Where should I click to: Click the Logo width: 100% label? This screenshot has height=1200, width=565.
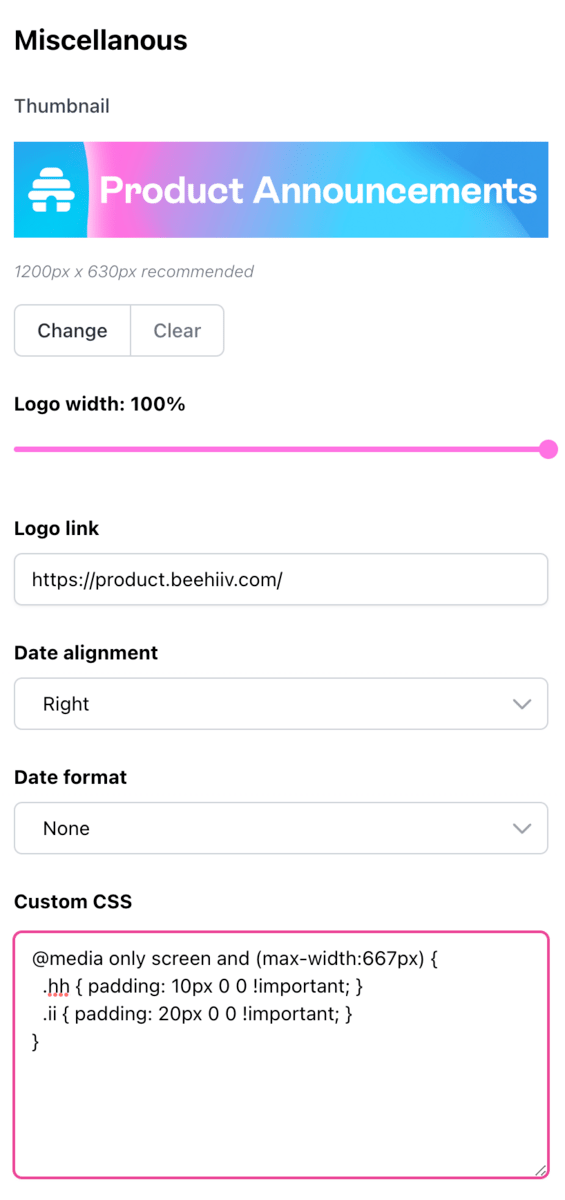pos(100,405)
